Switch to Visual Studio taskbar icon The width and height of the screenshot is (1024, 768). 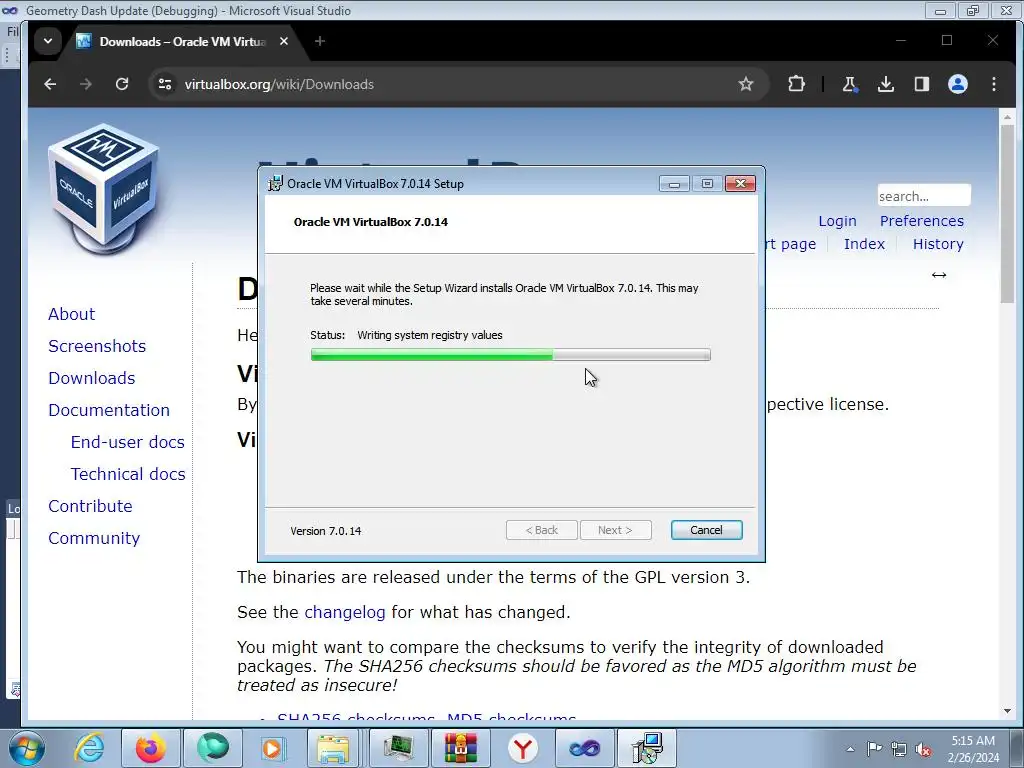point(584,748)
